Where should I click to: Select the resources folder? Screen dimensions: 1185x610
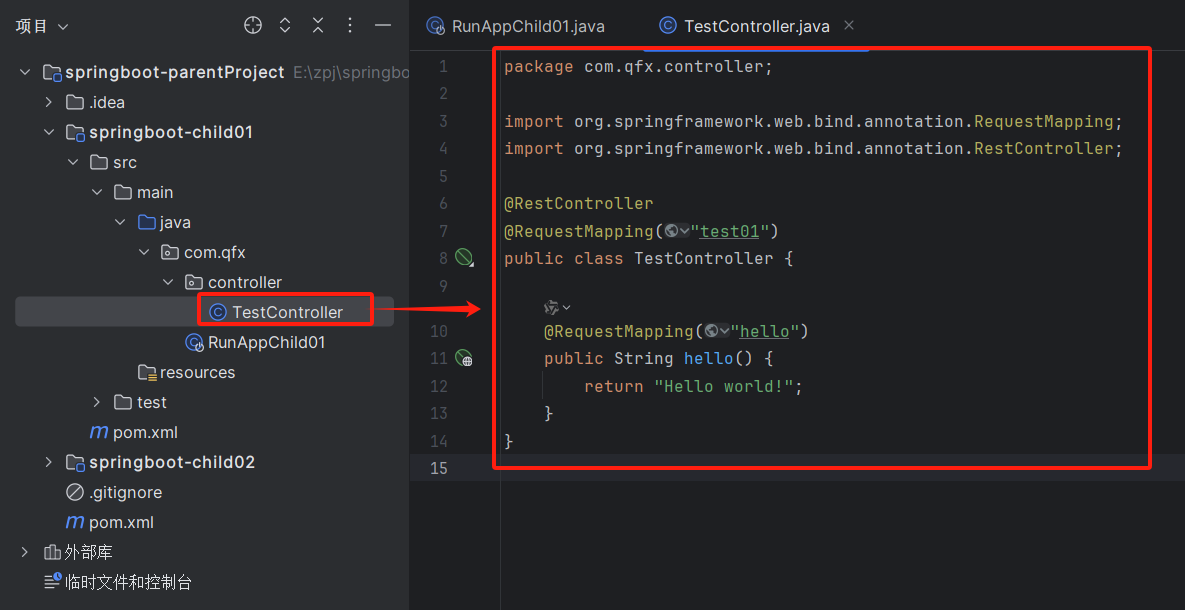[196, 373]
